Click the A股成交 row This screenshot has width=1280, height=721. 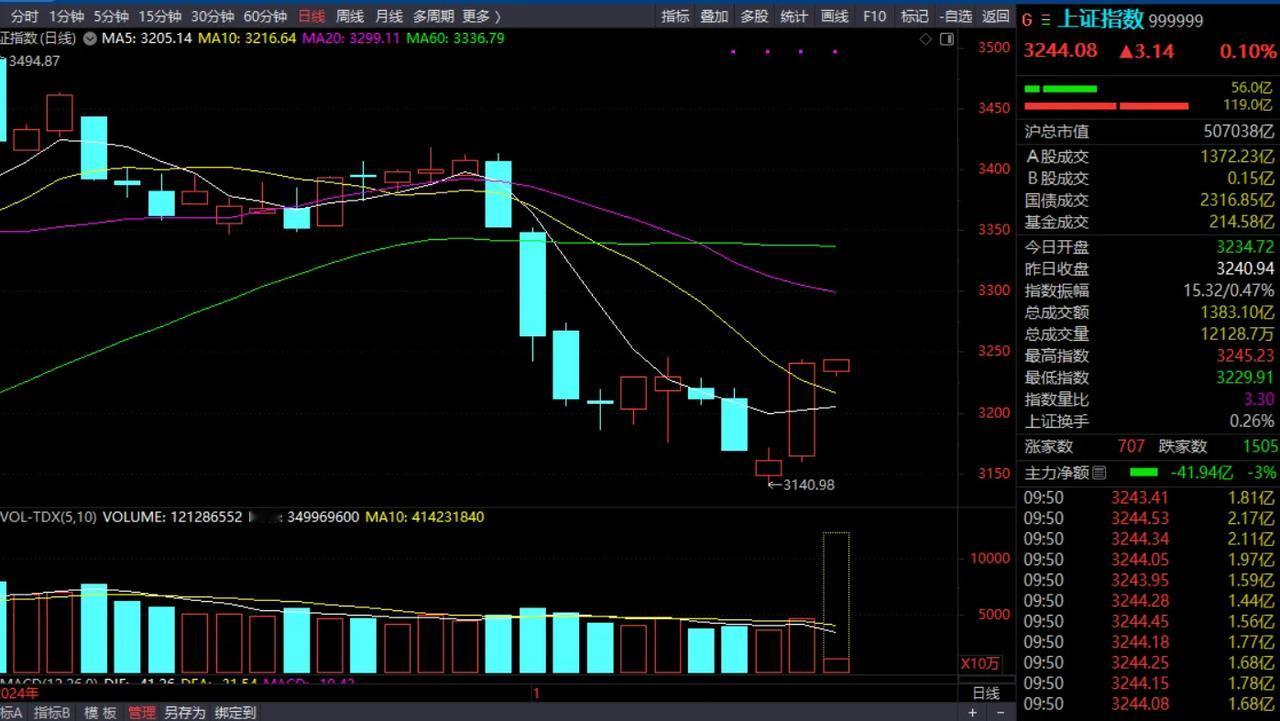pos(1149,156)
